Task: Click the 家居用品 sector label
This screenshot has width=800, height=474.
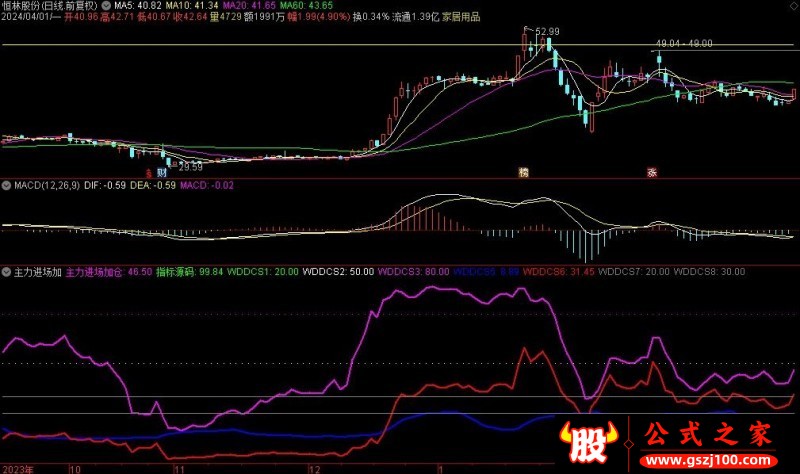Action: [461, 17]
